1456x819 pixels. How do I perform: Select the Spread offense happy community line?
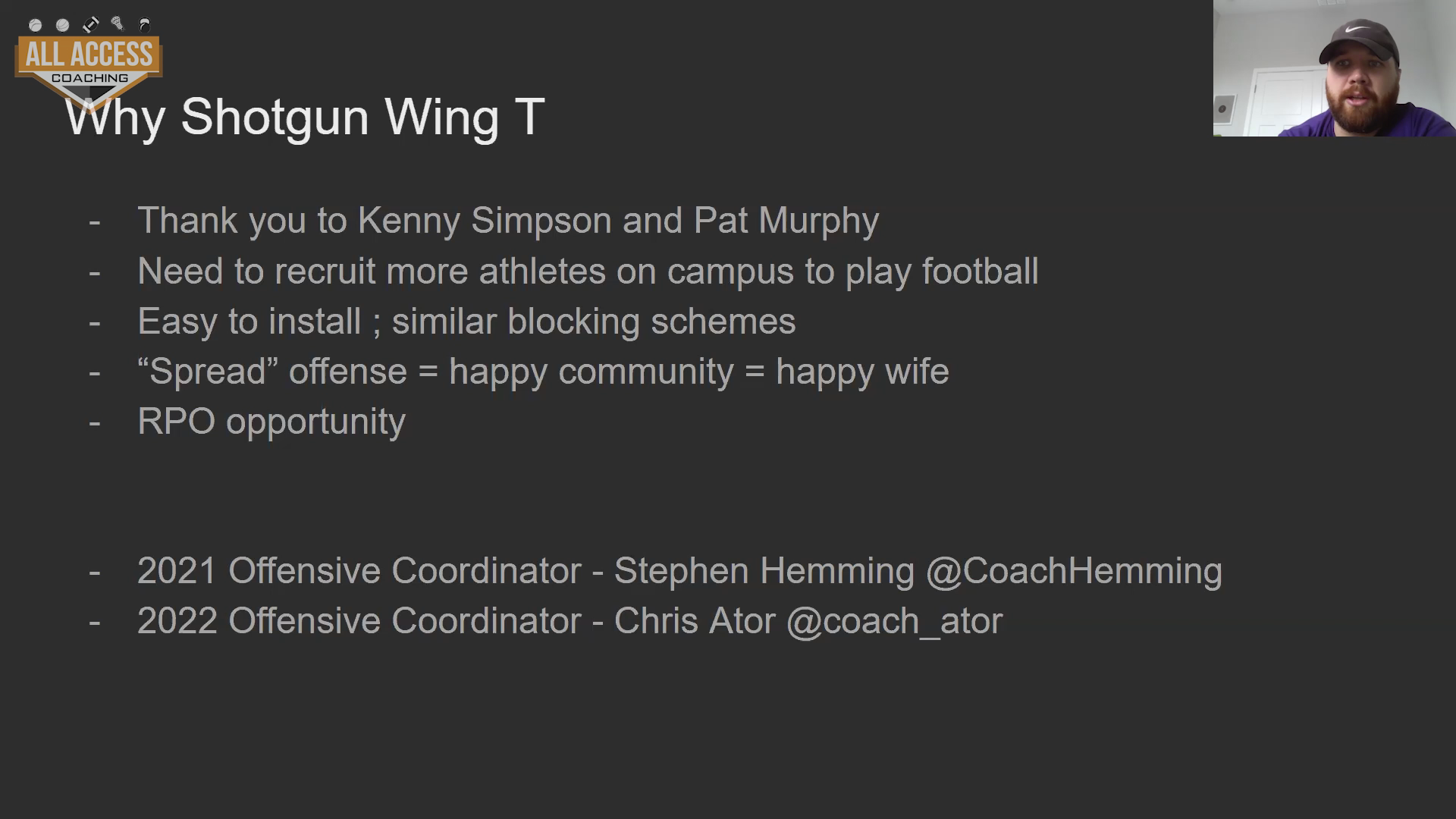coord(543,372)
